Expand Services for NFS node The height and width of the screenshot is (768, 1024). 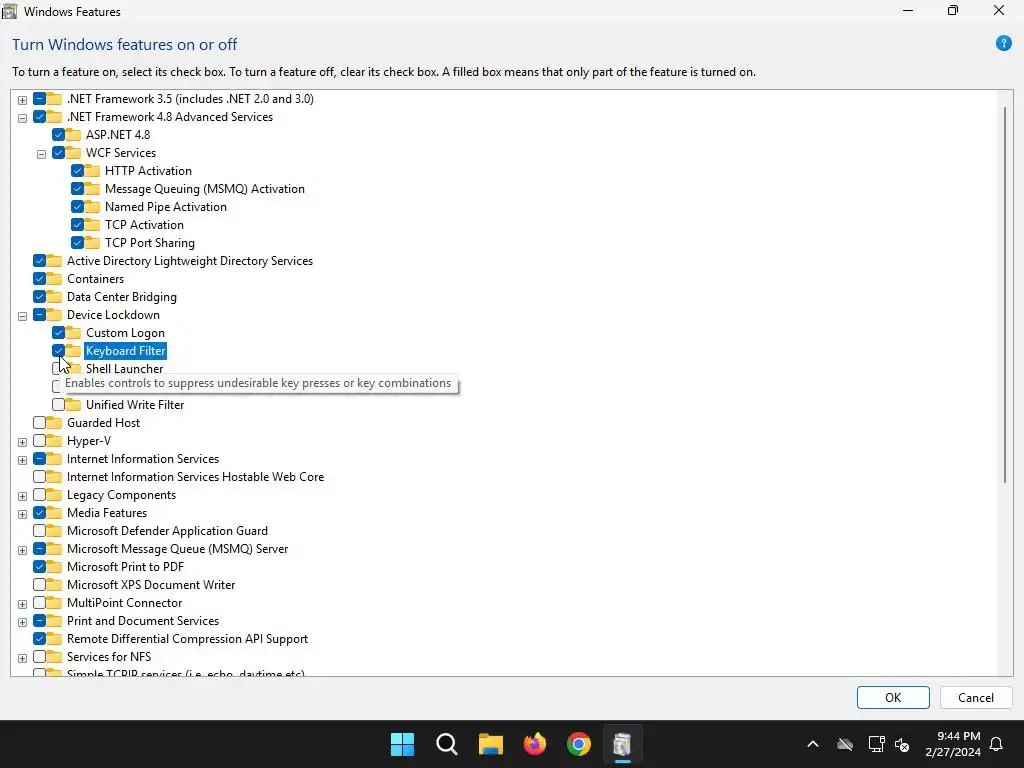coord(22,658)
